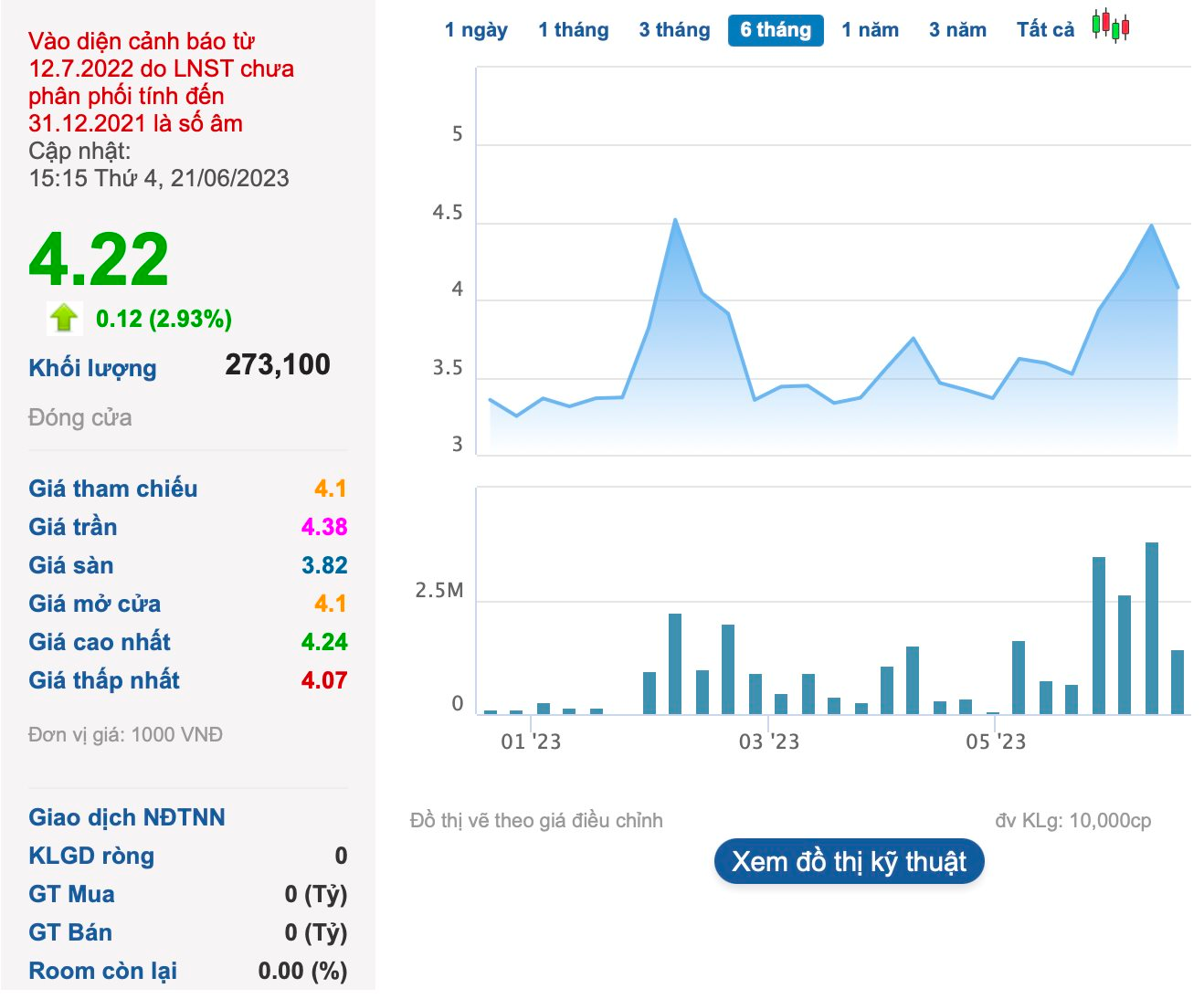Click the red warning notice text
Viewport: 1204px width, 999px height.
[162, 82]
